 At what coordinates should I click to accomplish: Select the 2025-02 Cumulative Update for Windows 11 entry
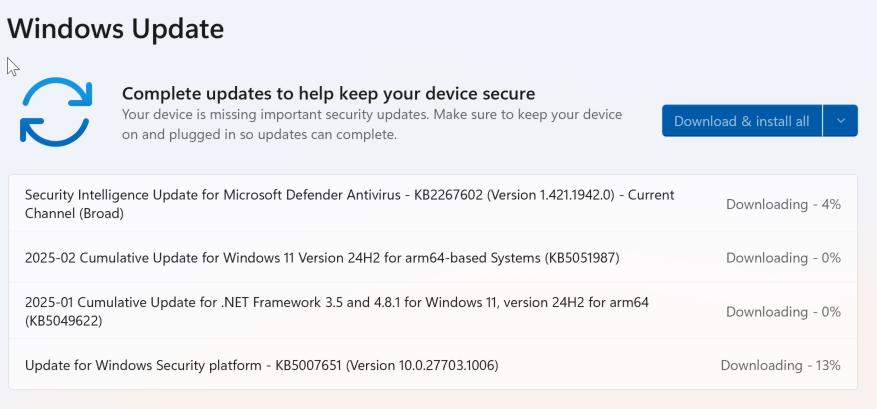(x=432, y=257)
